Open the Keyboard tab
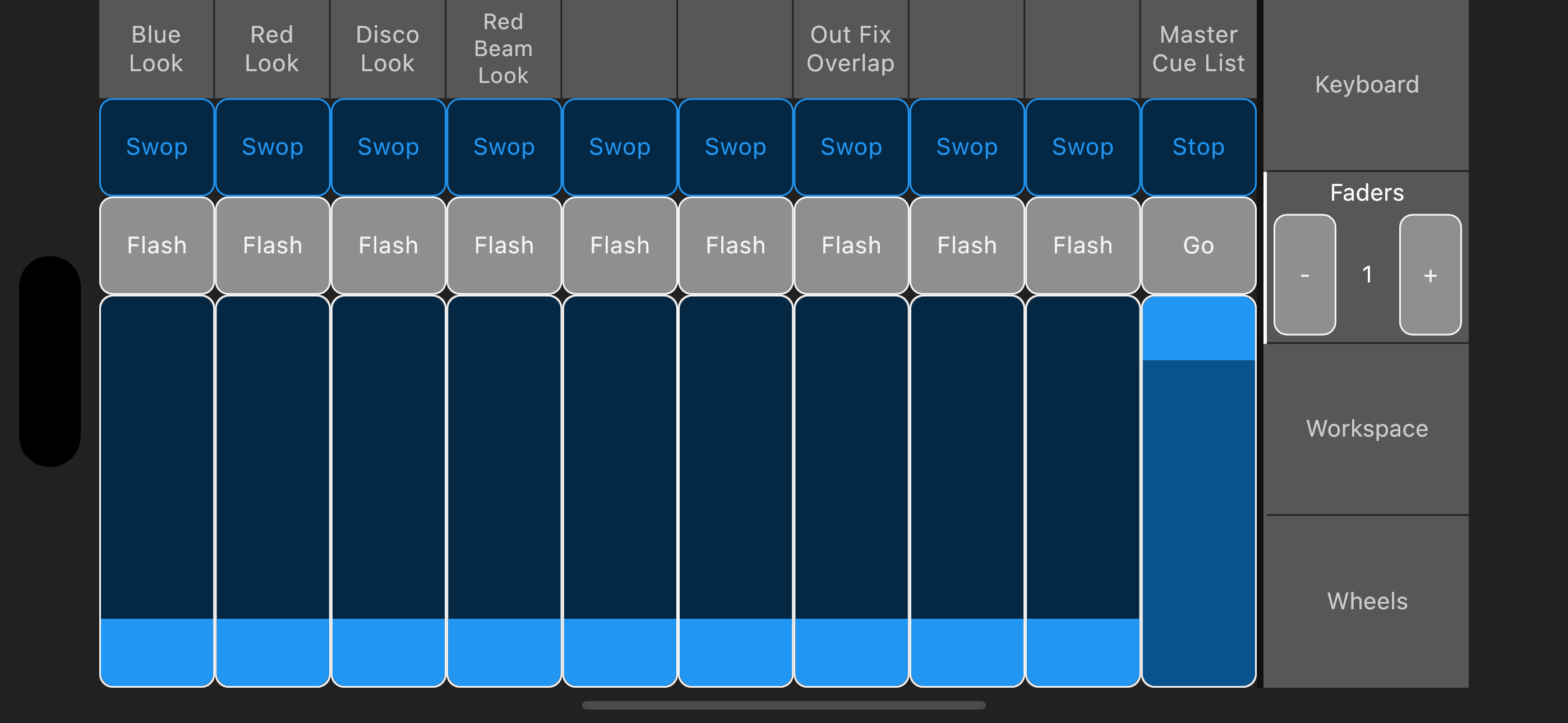The height and width of the screenshot is (723, 1568). [x=1367, y=85]
